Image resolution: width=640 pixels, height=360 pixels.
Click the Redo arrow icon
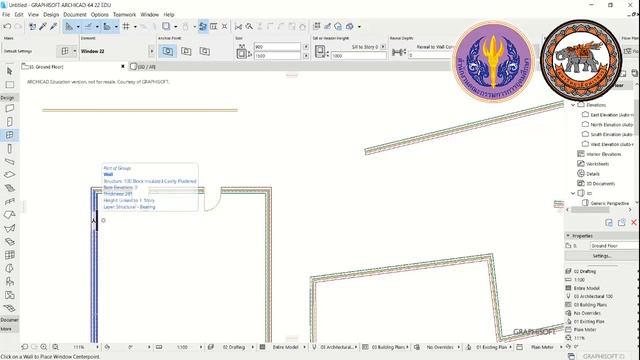click(18, 27)
